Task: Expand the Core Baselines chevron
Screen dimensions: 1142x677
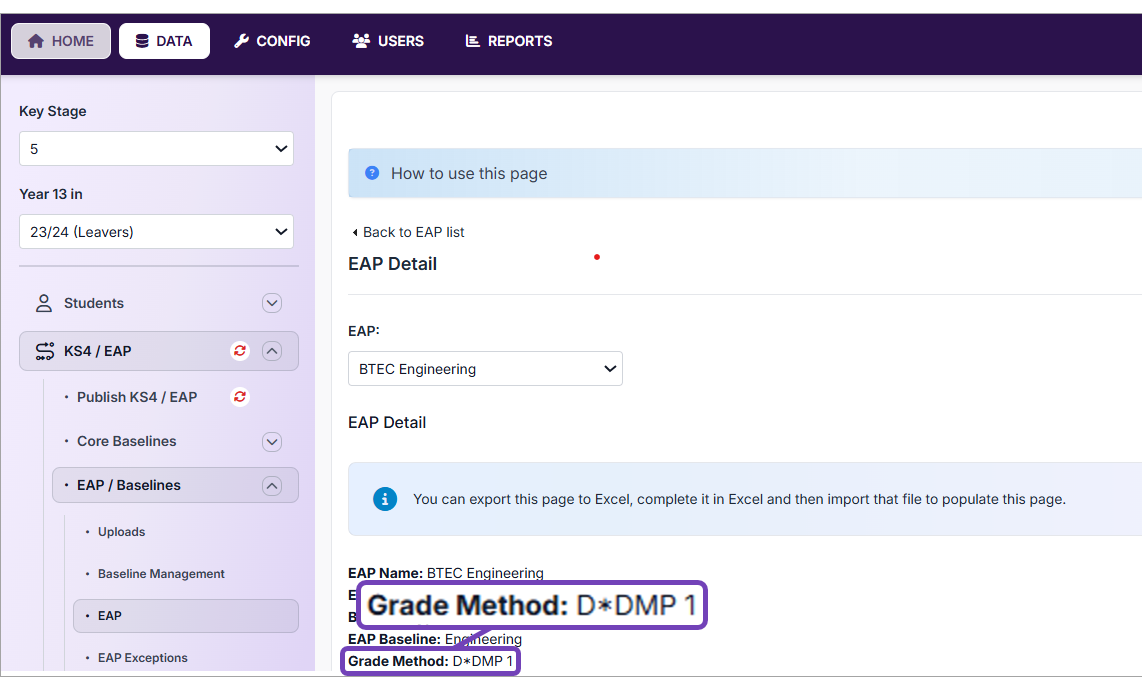Action: coord(272,441)
